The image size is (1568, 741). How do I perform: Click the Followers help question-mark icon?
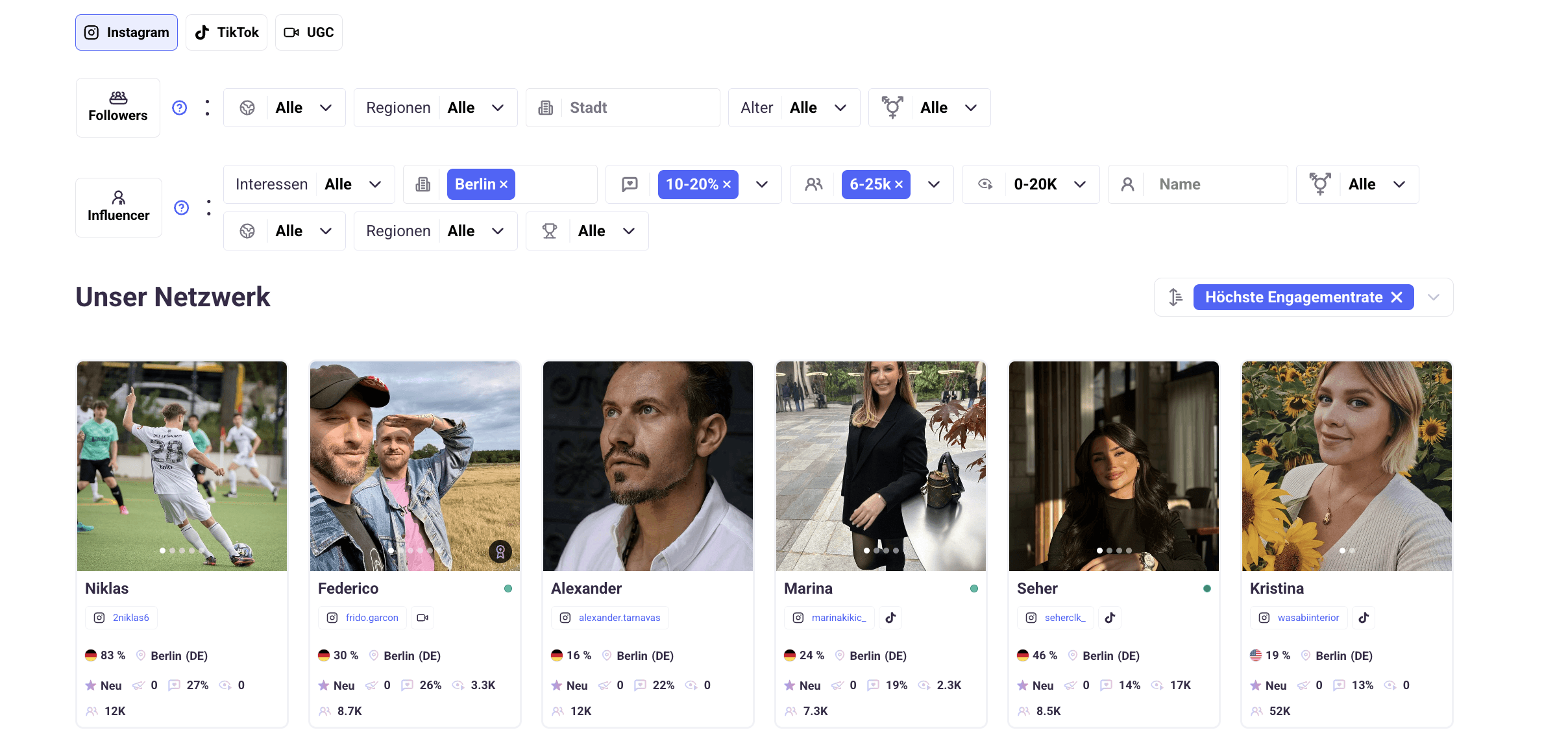coord(180,108)
